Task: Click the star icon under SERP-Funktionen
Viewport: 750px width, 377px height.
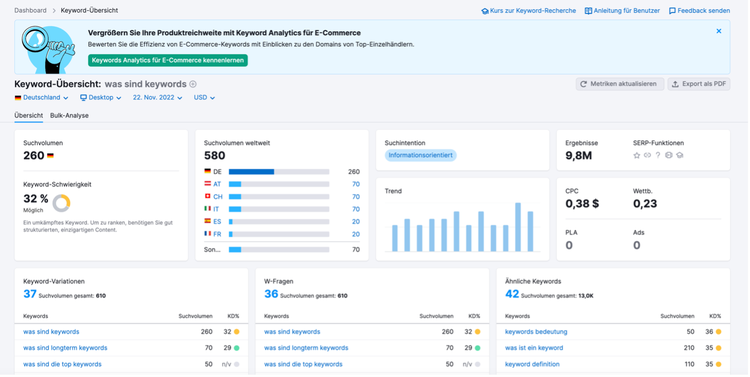Action: (637, 155)
